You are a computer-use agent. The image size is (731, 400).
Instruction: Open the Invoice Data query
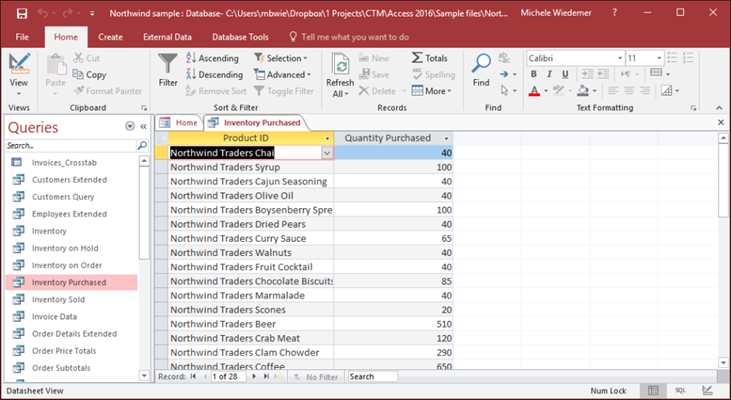click(x=54, y=317)
